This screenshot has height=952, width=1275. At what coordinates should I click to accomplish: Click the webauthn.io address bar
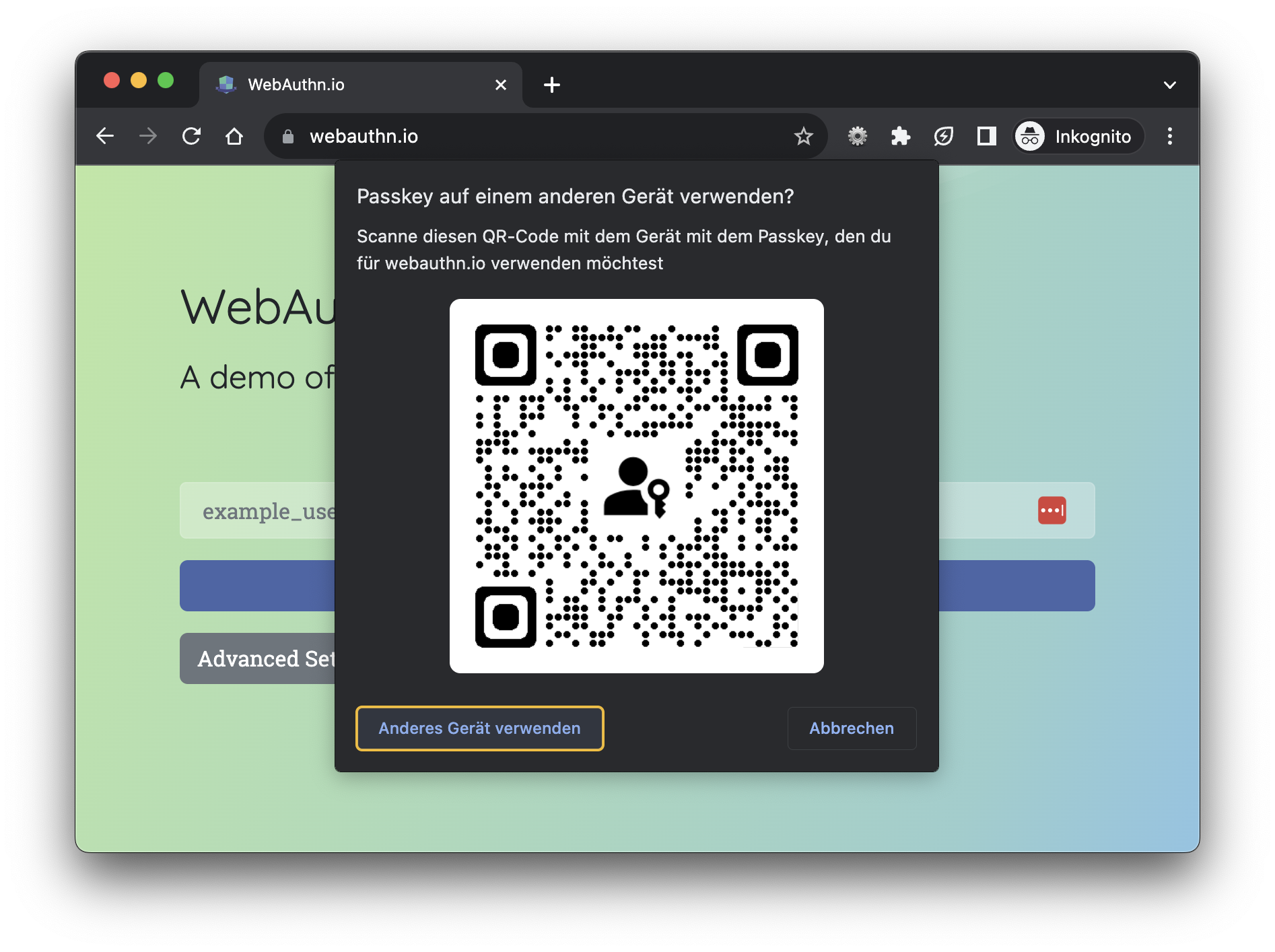coord(545,137)
